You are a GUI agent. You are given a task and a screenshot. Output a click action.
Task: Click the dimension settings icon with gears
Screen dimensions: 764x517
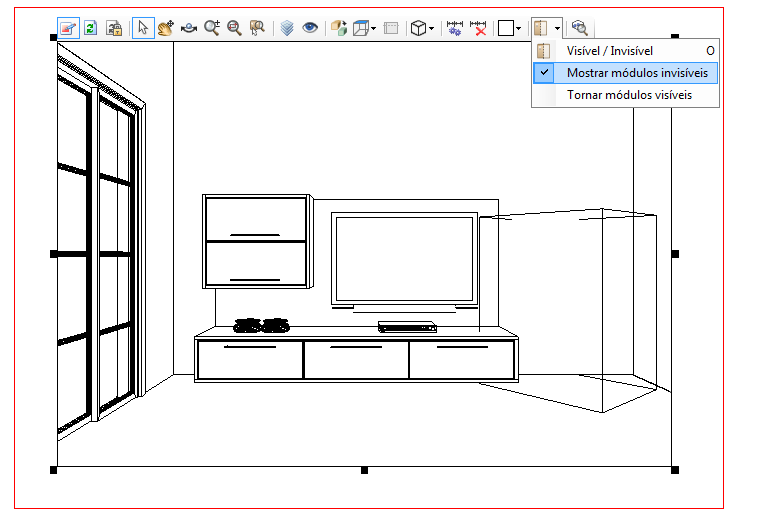coord(455,28)
